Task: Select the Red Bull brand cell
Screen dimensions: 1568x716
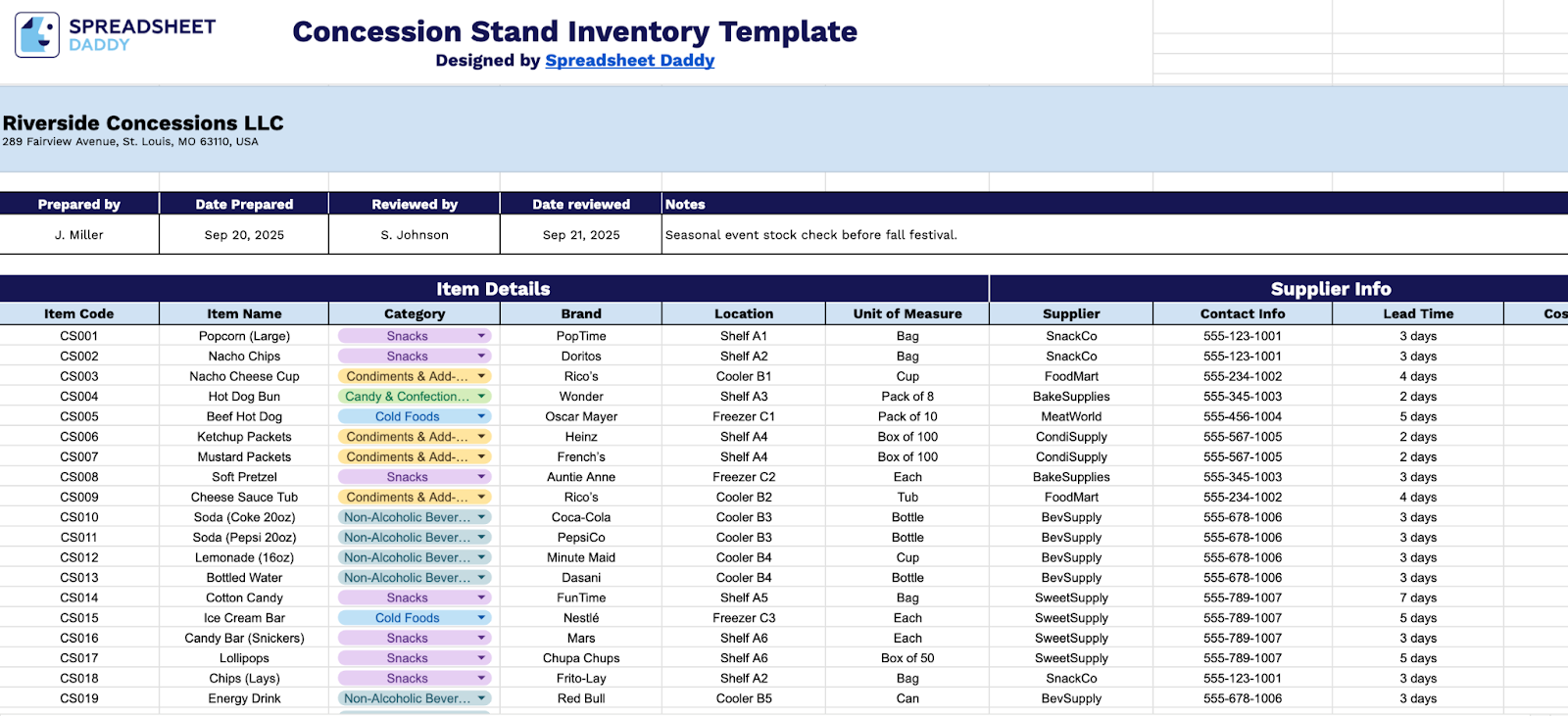Action: [x=580, y=697]
